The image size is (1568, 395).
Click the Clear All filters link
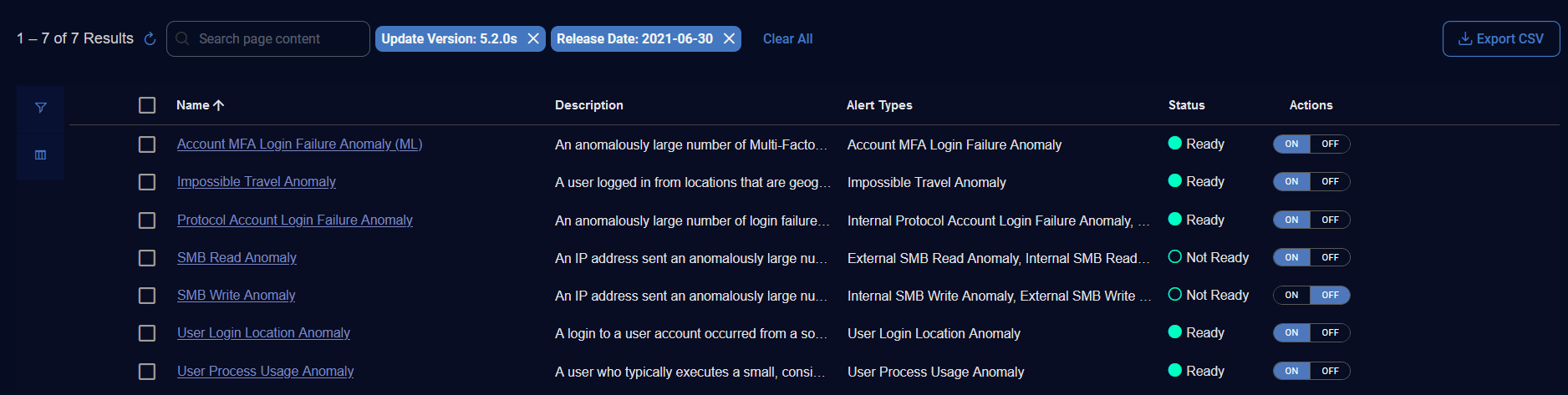click(x=787, y=39)
